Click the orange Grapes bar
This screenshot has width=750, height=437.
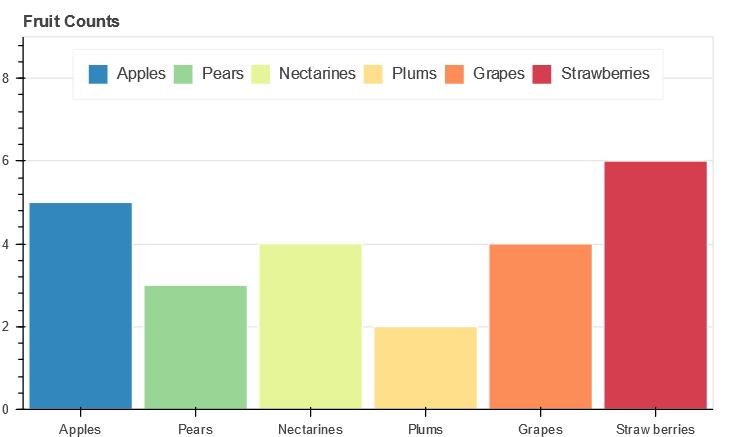tap(541, 326)
